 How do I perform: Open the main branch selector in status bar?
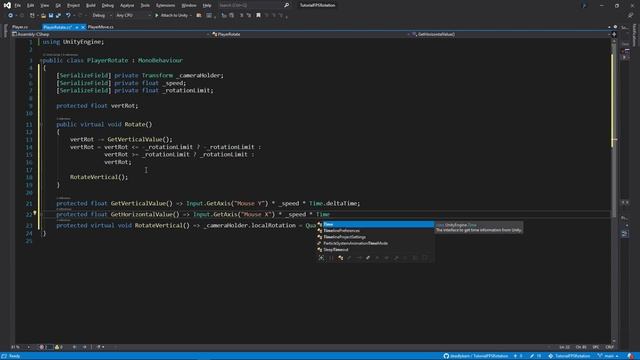click(609, 356)
